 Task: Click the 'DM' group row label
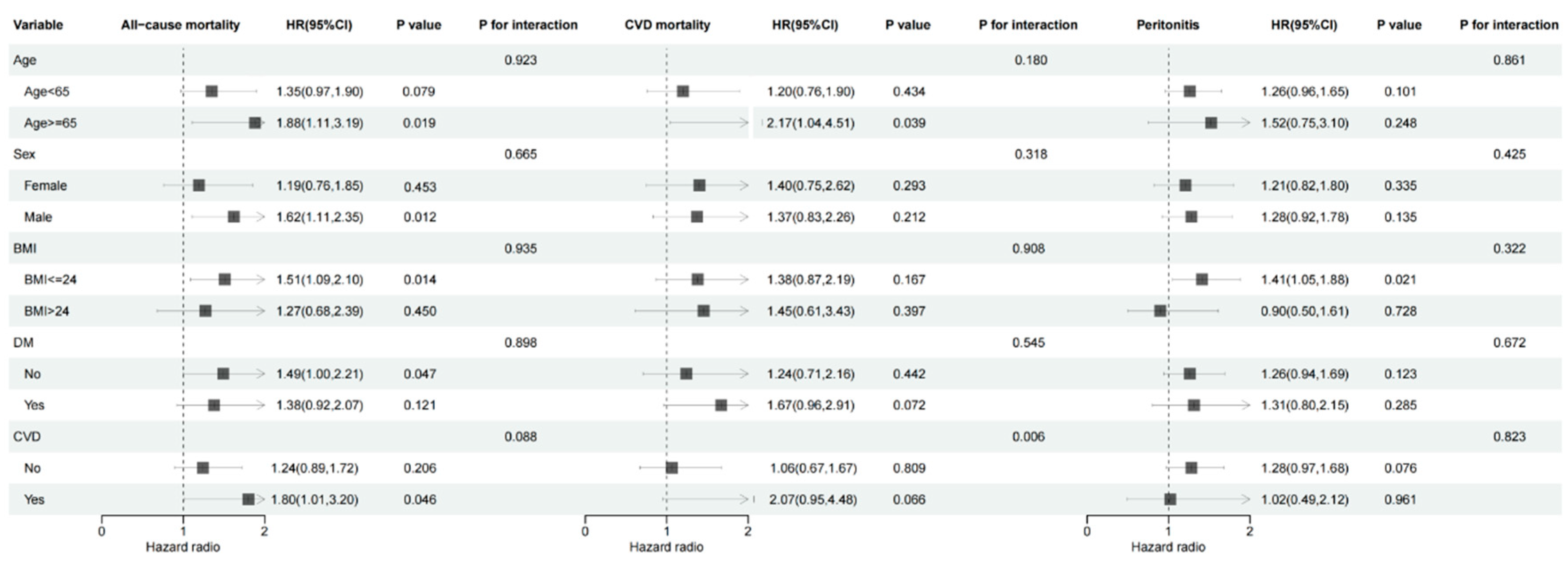pos(23,343)
